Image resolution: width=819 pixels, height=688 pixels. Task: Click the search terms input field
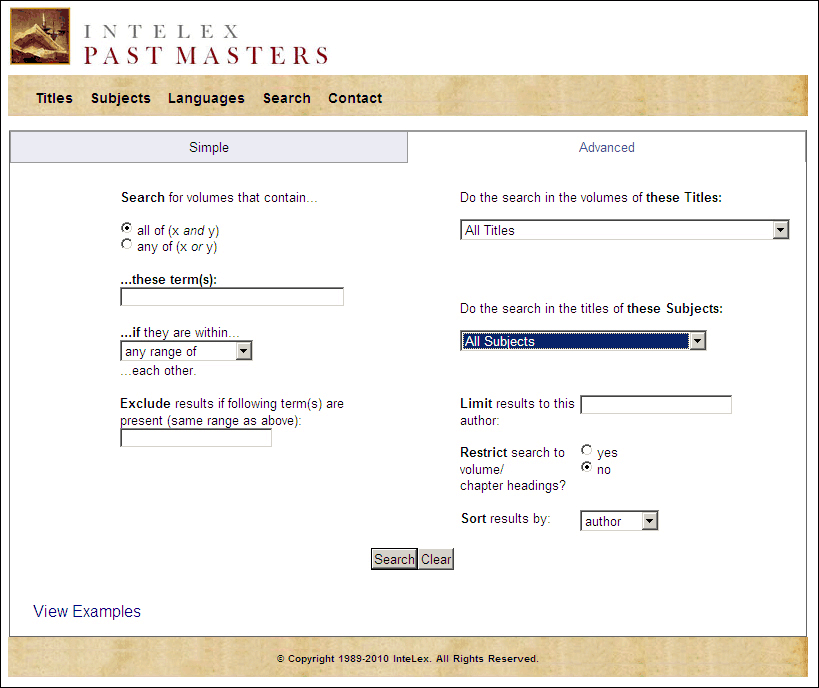231,296
